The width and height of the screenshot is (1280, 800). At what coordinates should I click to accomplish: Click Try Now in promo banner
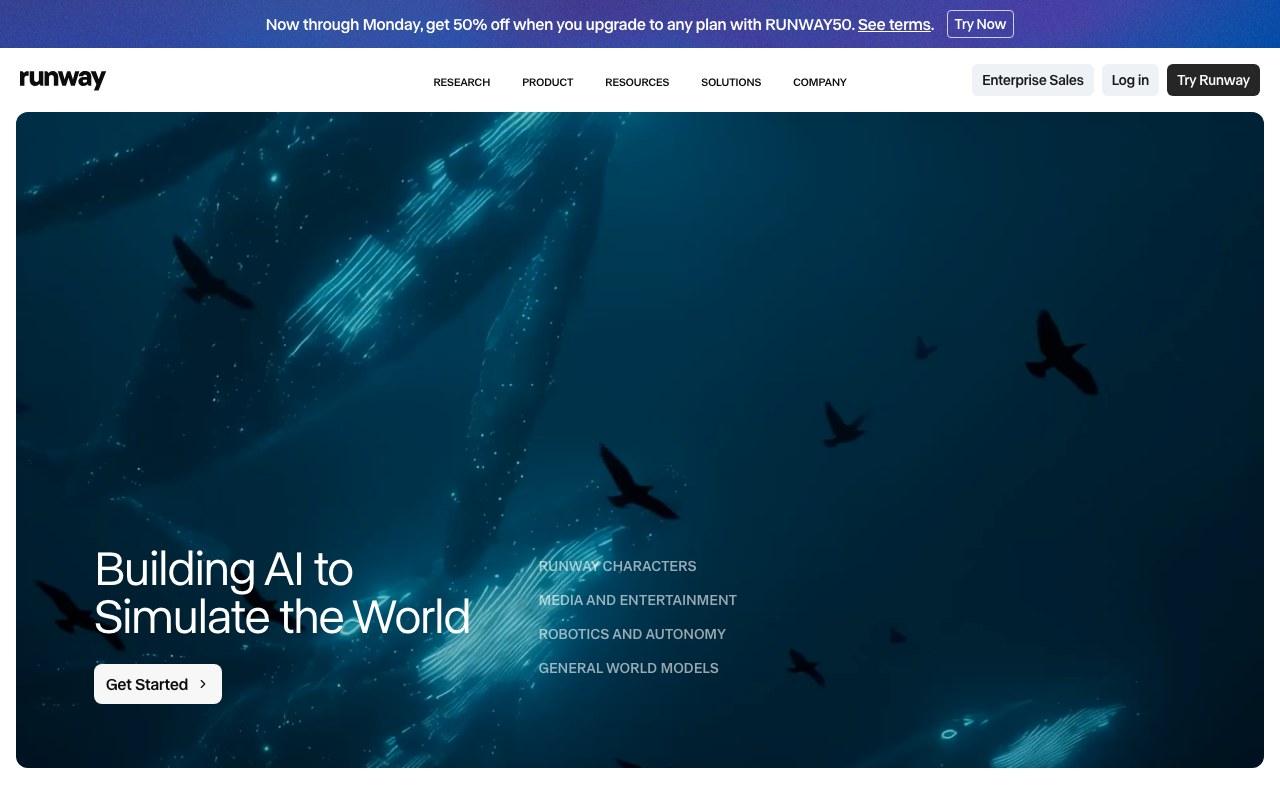tap(980, 24)
